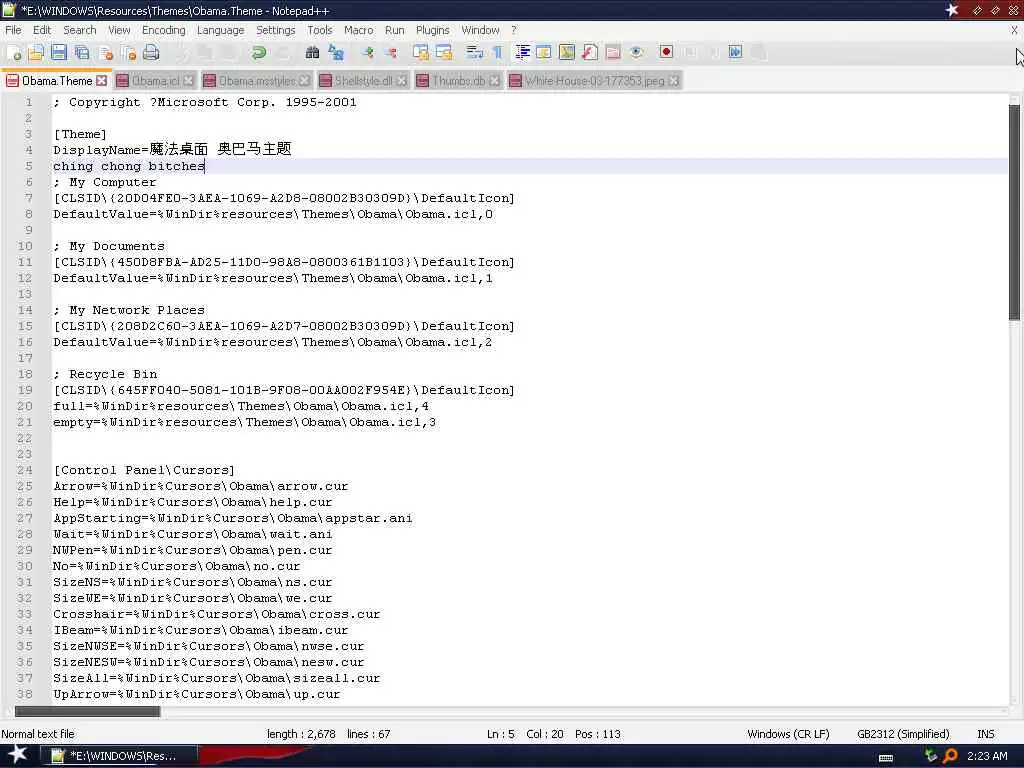Open the Language menu
1024x768 pixels.
coord(220,30)
